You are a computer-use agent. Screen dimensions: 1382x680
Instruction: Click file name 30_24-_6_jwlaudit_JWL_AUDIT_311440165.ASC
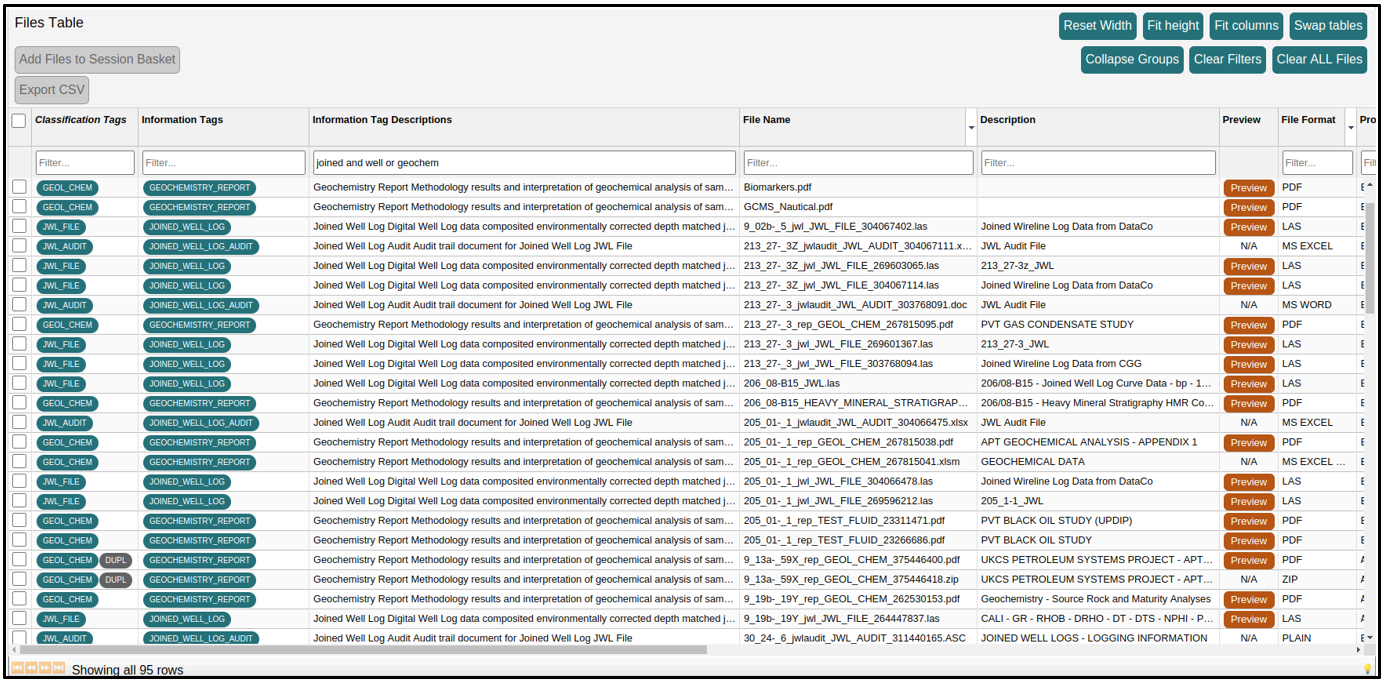point(855,638)
